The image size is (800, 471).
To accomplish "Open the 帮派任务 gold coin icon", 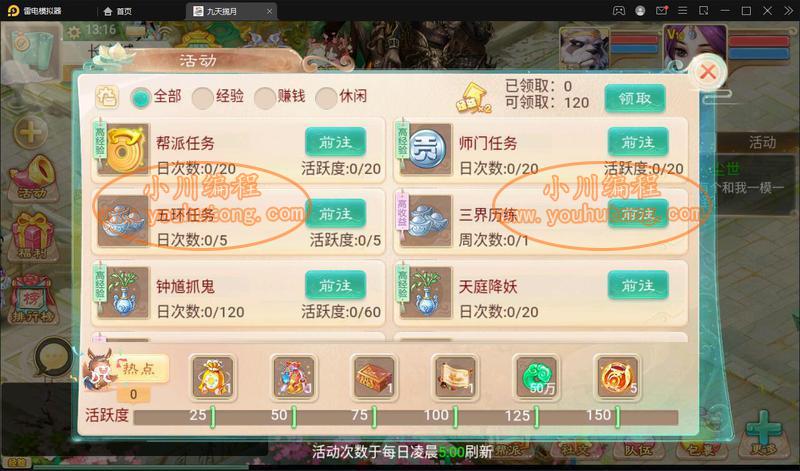I will (x=123, y=148).
